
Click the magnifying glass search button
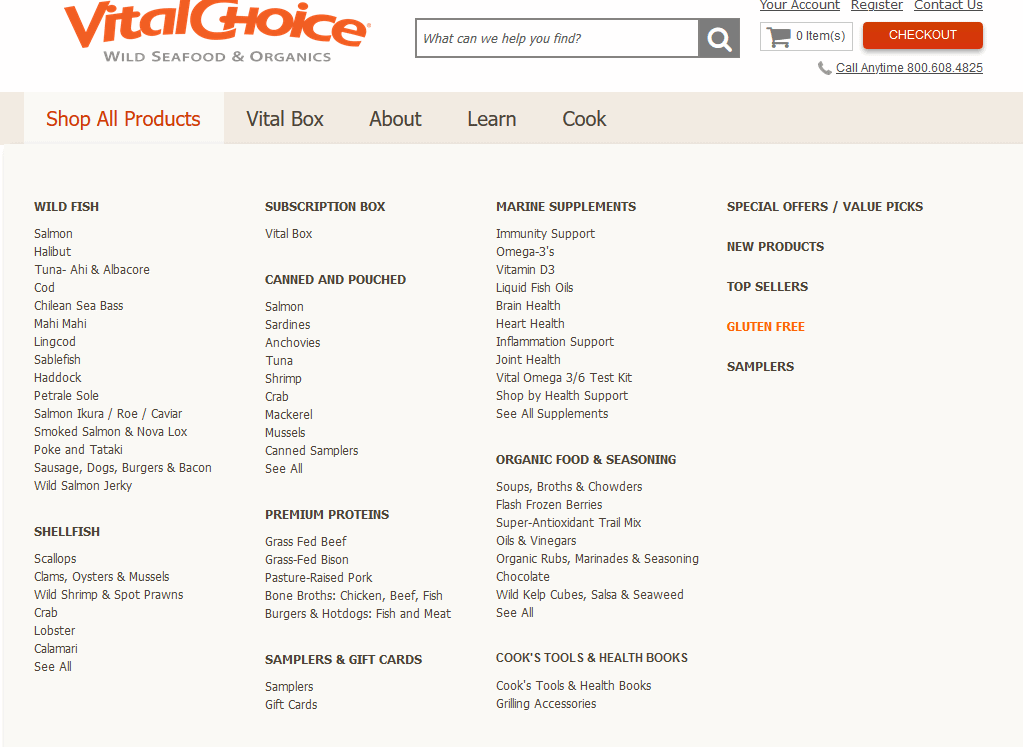tap(718, 39)
